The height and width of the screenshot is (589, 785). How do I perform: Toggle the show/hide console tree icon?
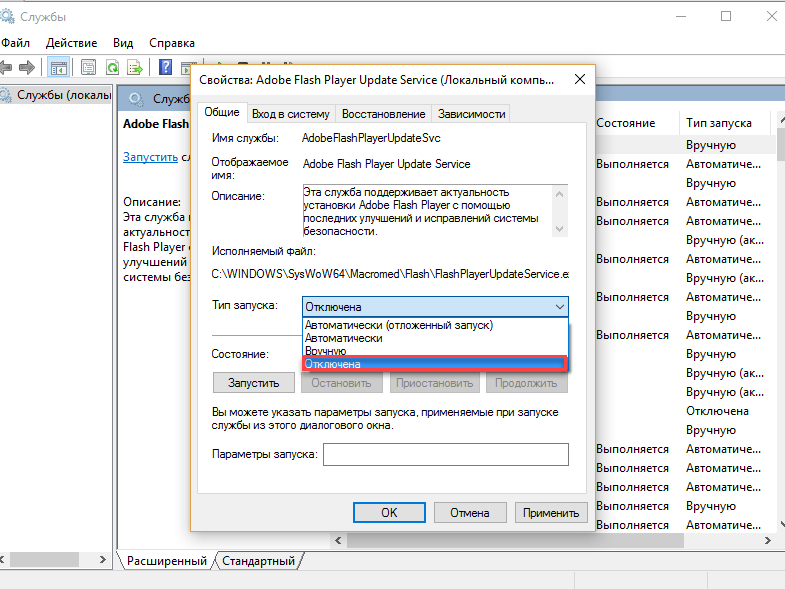coord(59,67)
